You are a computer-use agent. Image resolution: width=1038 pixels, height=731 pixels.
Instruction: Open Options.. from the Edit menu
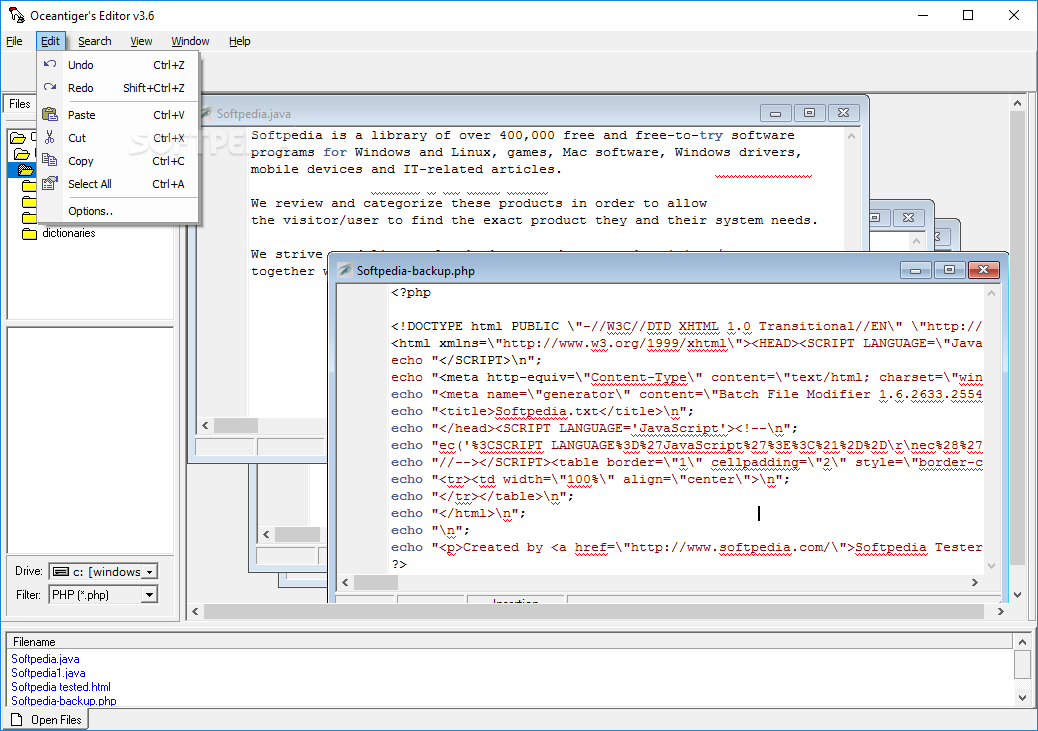pyautogui.click(x=118, y=211)
